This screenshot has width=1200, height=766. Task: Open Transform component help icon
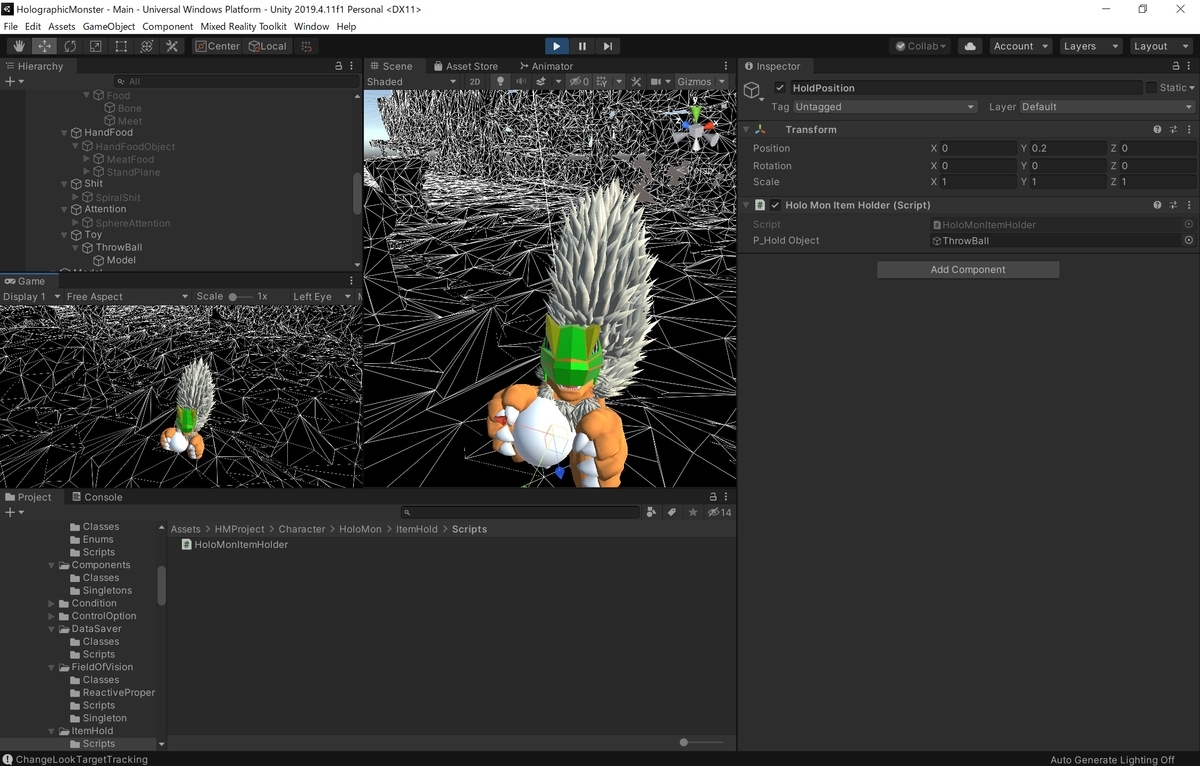[1157, 130]
